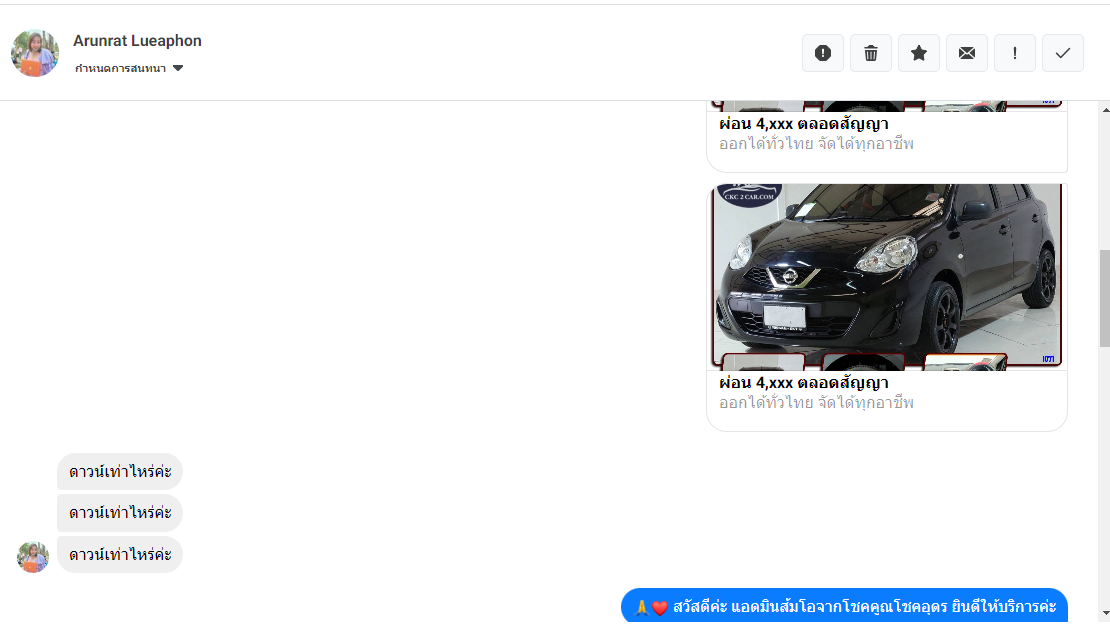Click lower card title ผ่อน 4,xxx ตลอดสัญญา
Screen dimensions: 1110x626
click(x=803, y=383)
